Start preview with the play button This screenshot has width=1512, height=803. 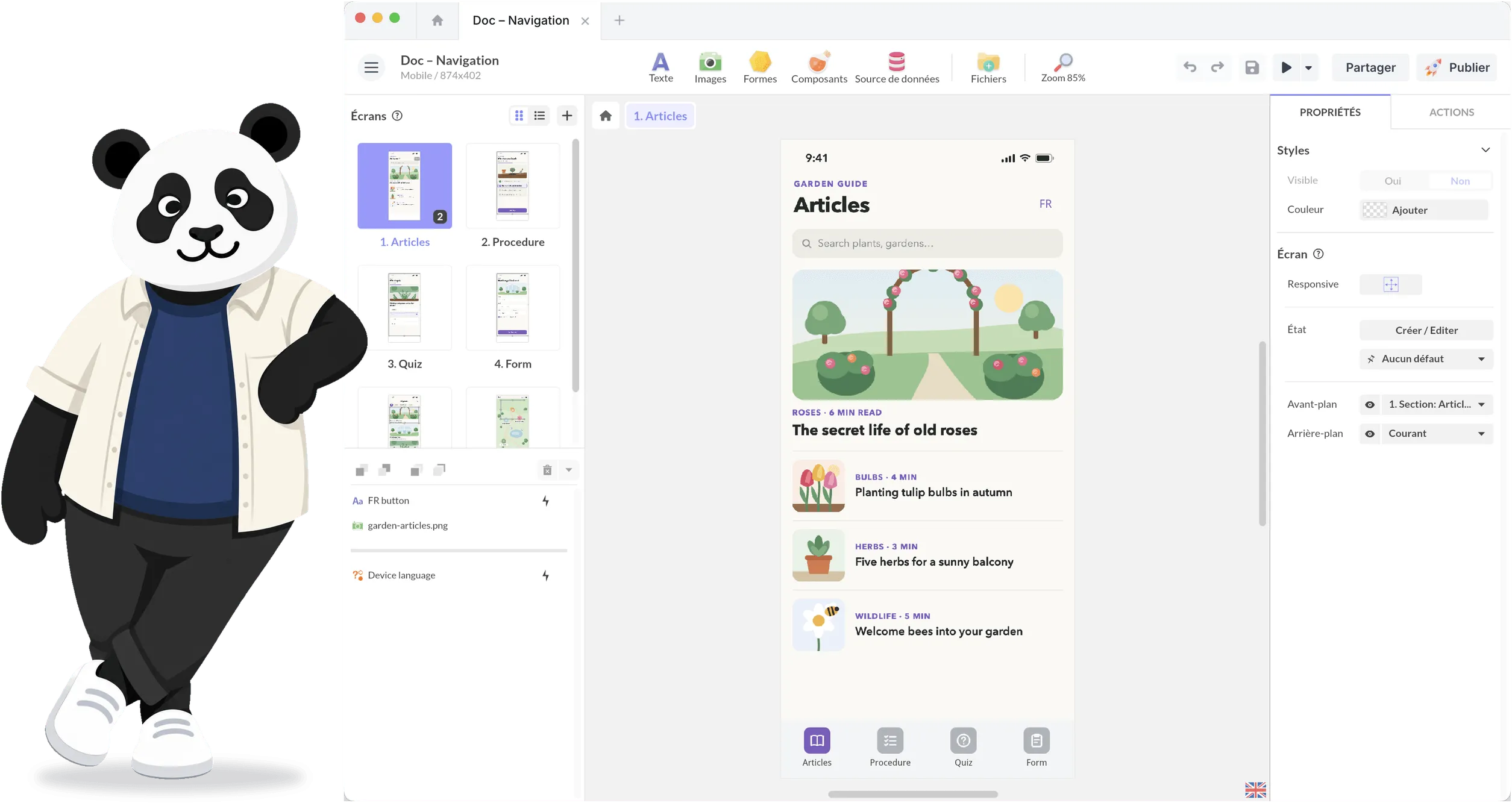[x=1285, y=67]
